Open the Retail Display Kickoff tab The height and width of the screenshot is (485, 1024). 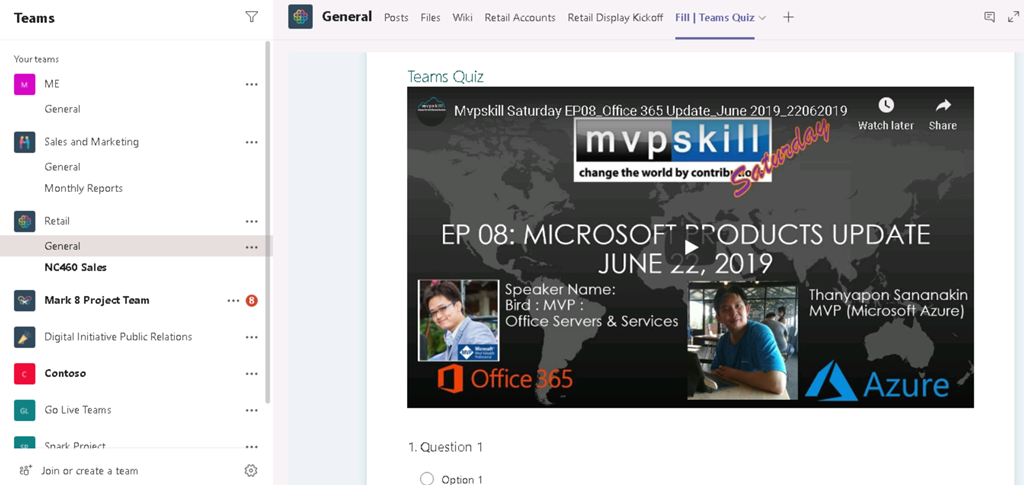pos(615,18)
